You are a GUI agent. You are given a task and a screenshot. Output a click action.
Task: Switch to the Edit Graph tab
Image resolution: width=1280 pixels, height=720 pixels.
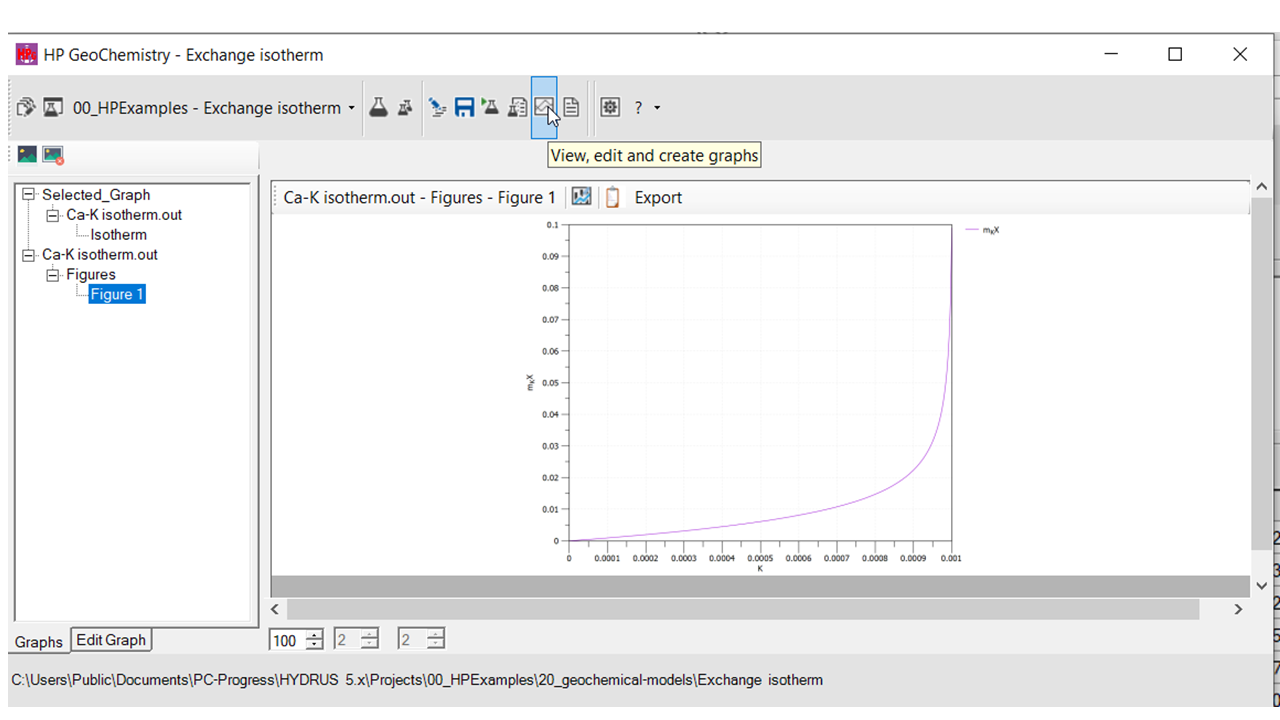(x=111, y=640)
